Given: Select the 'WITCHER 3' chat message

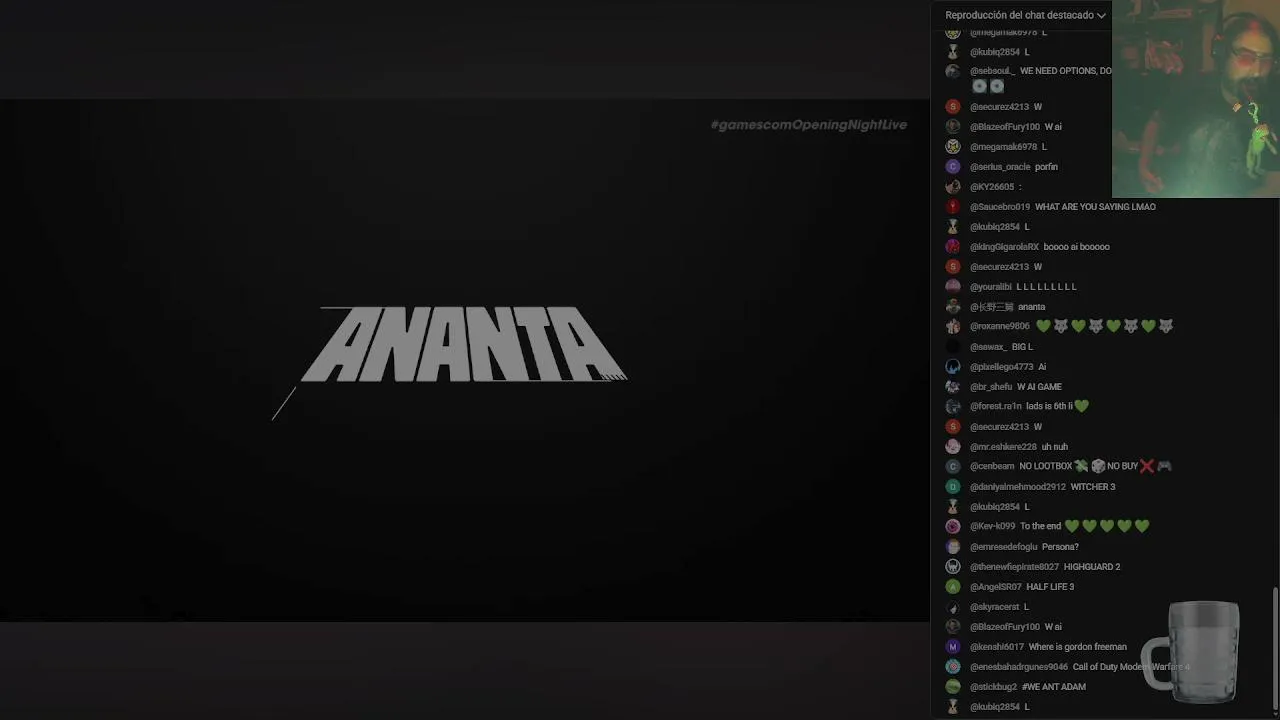Looking at the screenshot, I should point(1093,487).
